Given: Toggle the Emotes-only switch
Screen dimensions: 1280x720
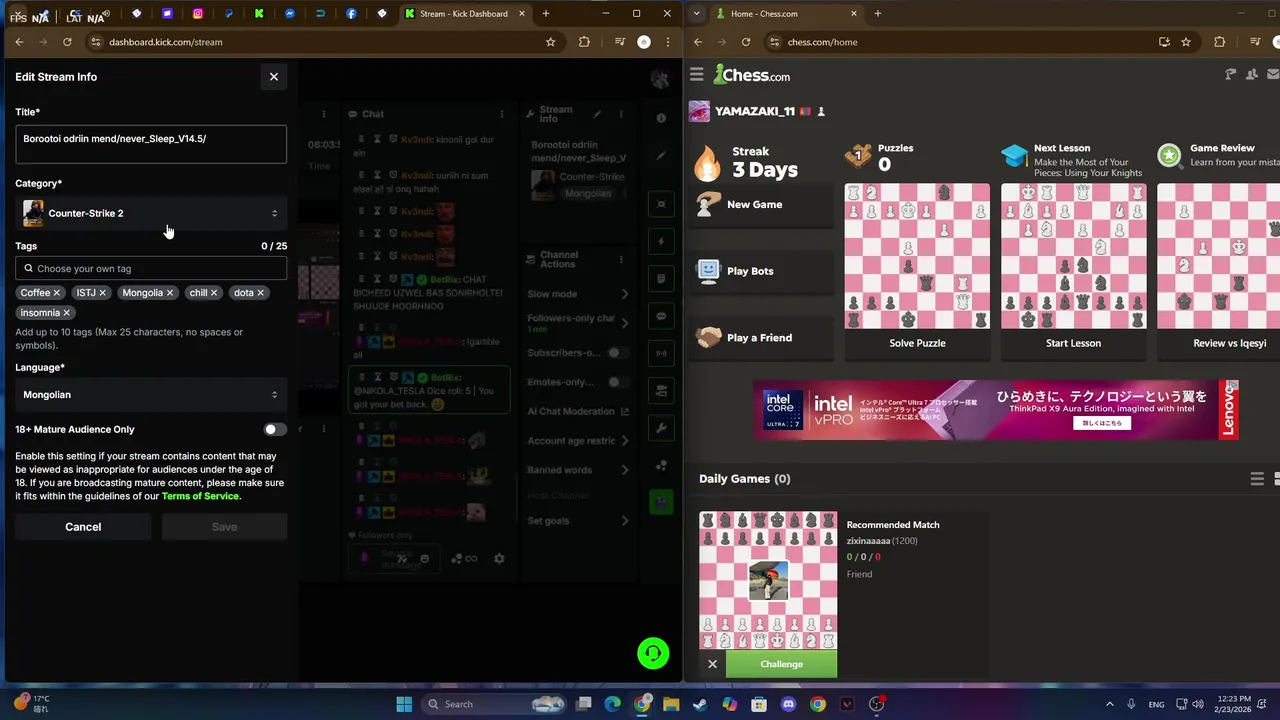Looking at the screenshot, I should click(x=619, y=382).
